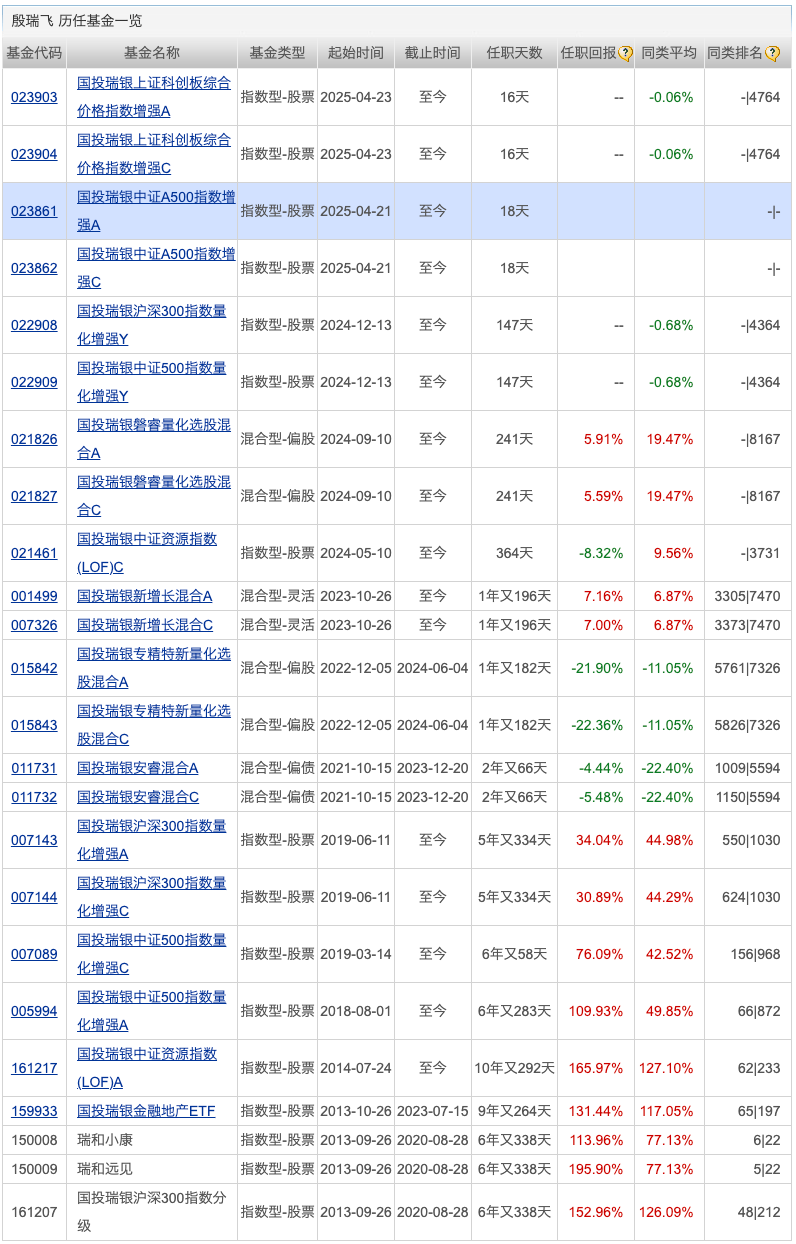Open fund code 023903 link
Screen dimensions: 796x1244
tap(34, 97)
